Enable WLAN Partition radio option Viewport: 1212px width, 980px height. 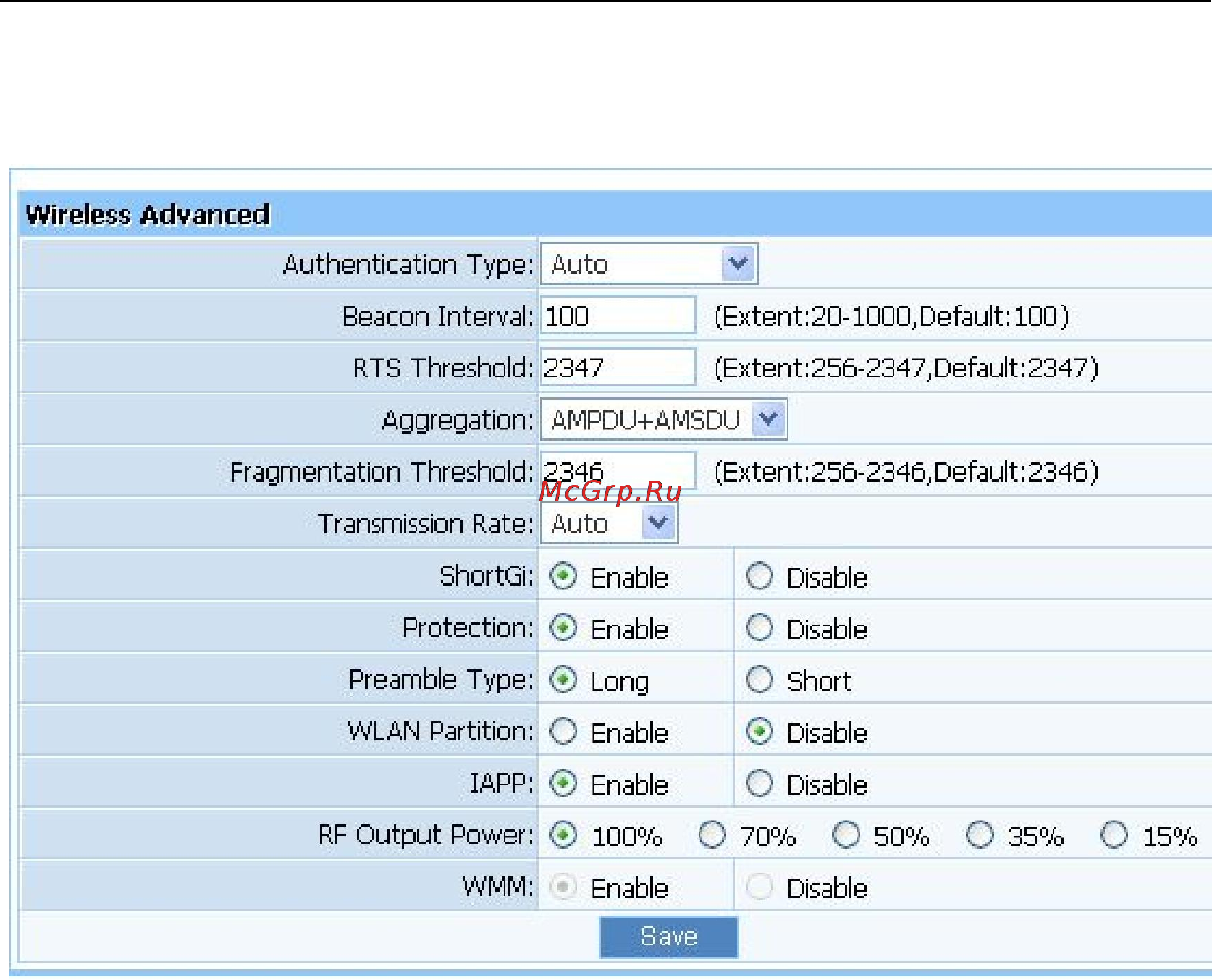563,732
